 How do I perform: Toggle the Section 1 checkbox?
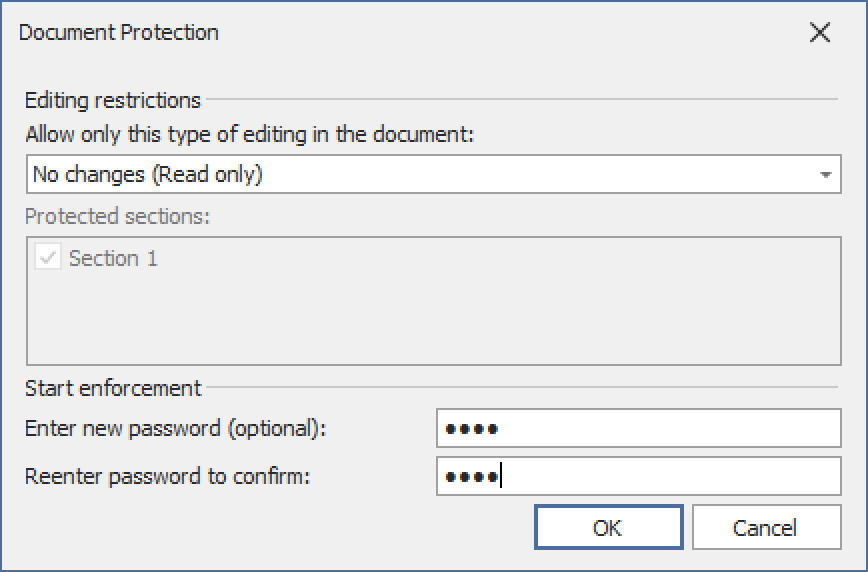point(47,258)
